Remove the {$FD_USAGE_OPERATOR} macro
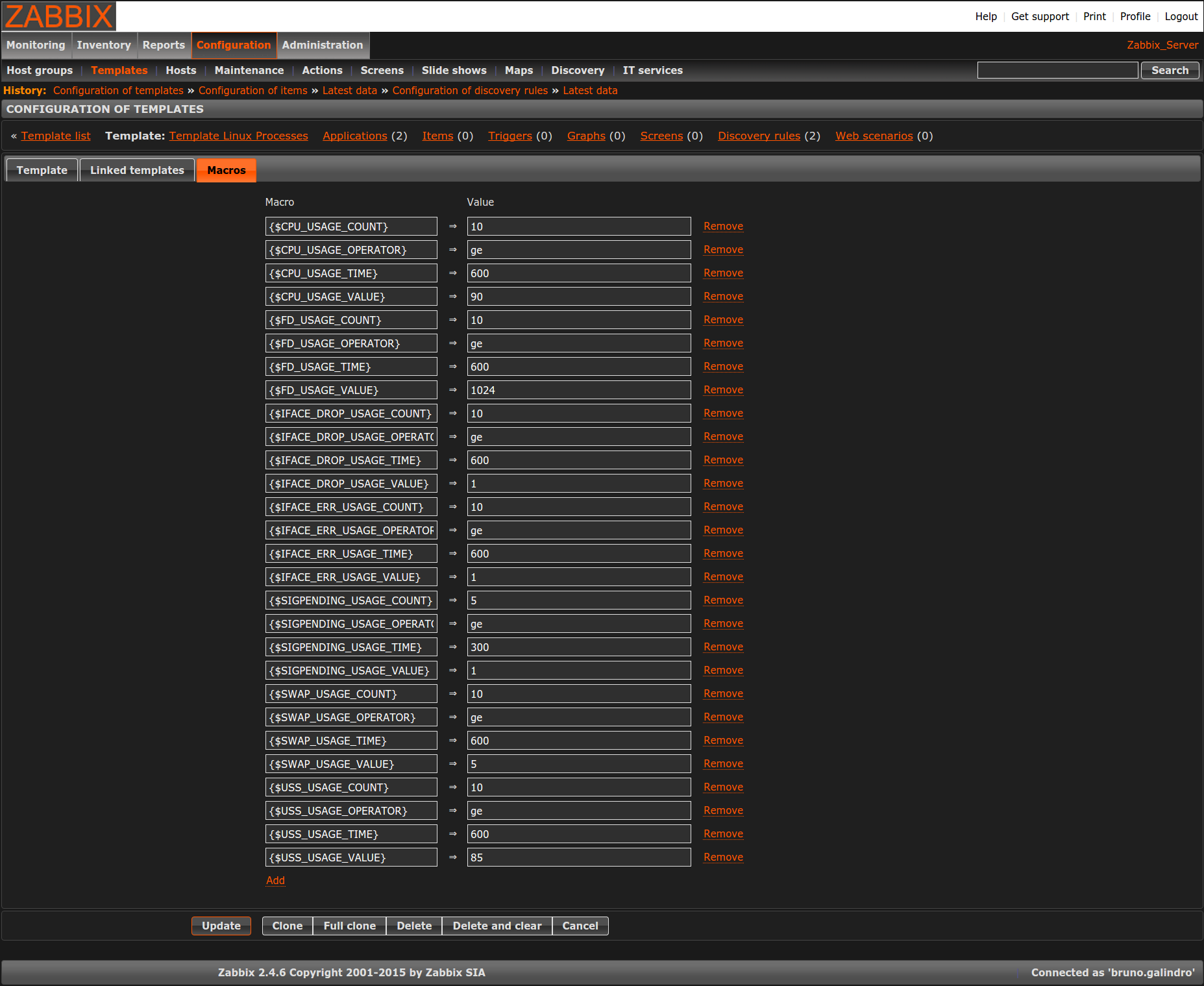This screenshot has height=986, width=1204. click(723, 343)
